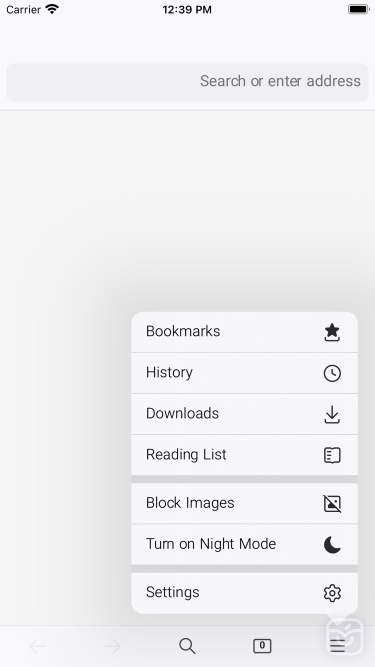Image resolution: width=375 pixels, height=667 pixels.
Task: Click the Night Mode moon icon
Action: tap(332, 544)
